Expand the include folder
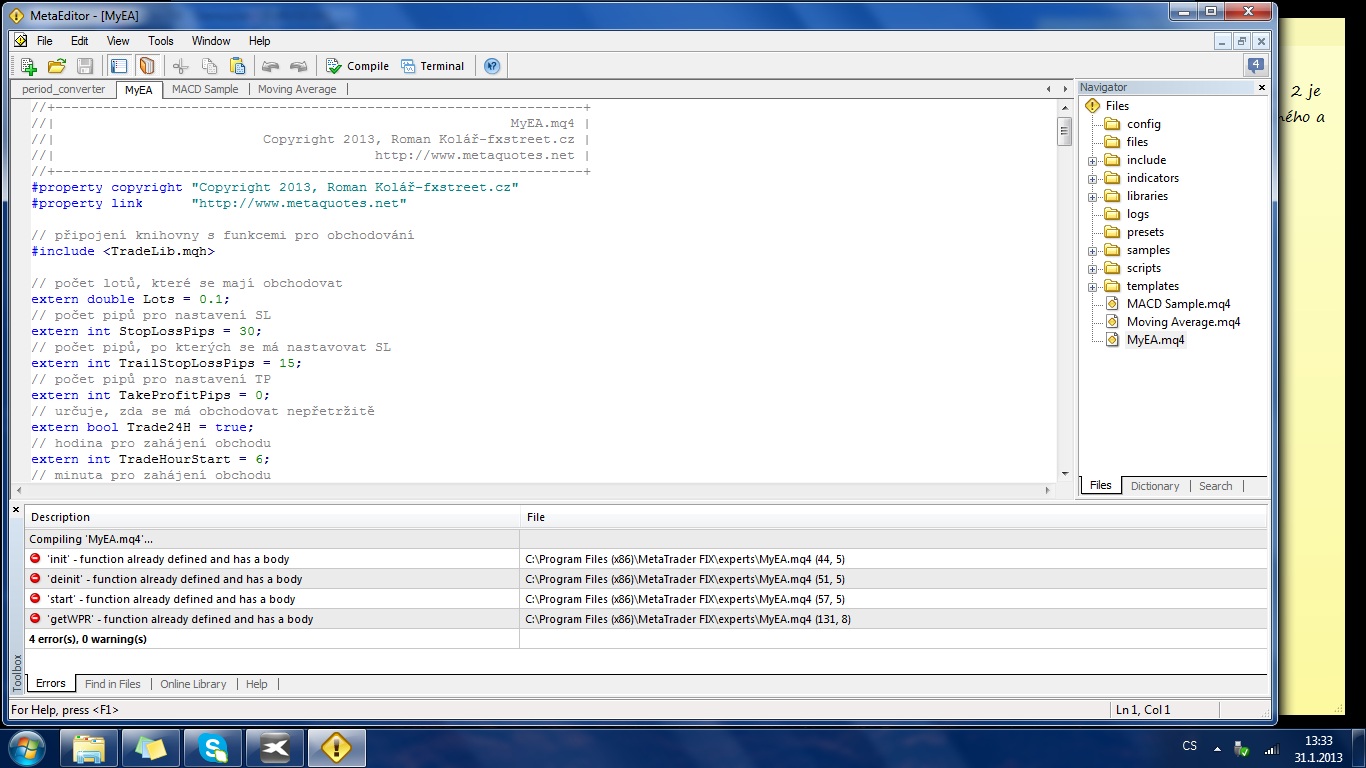1366x768 pixels. [1093, 160]
